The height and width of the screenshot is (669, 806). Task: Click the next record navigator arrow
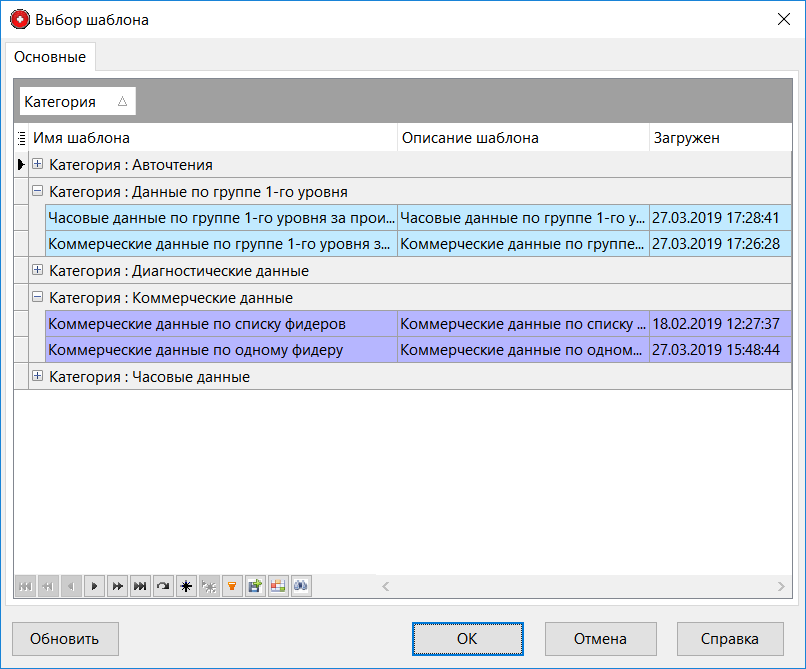point(94,587)
